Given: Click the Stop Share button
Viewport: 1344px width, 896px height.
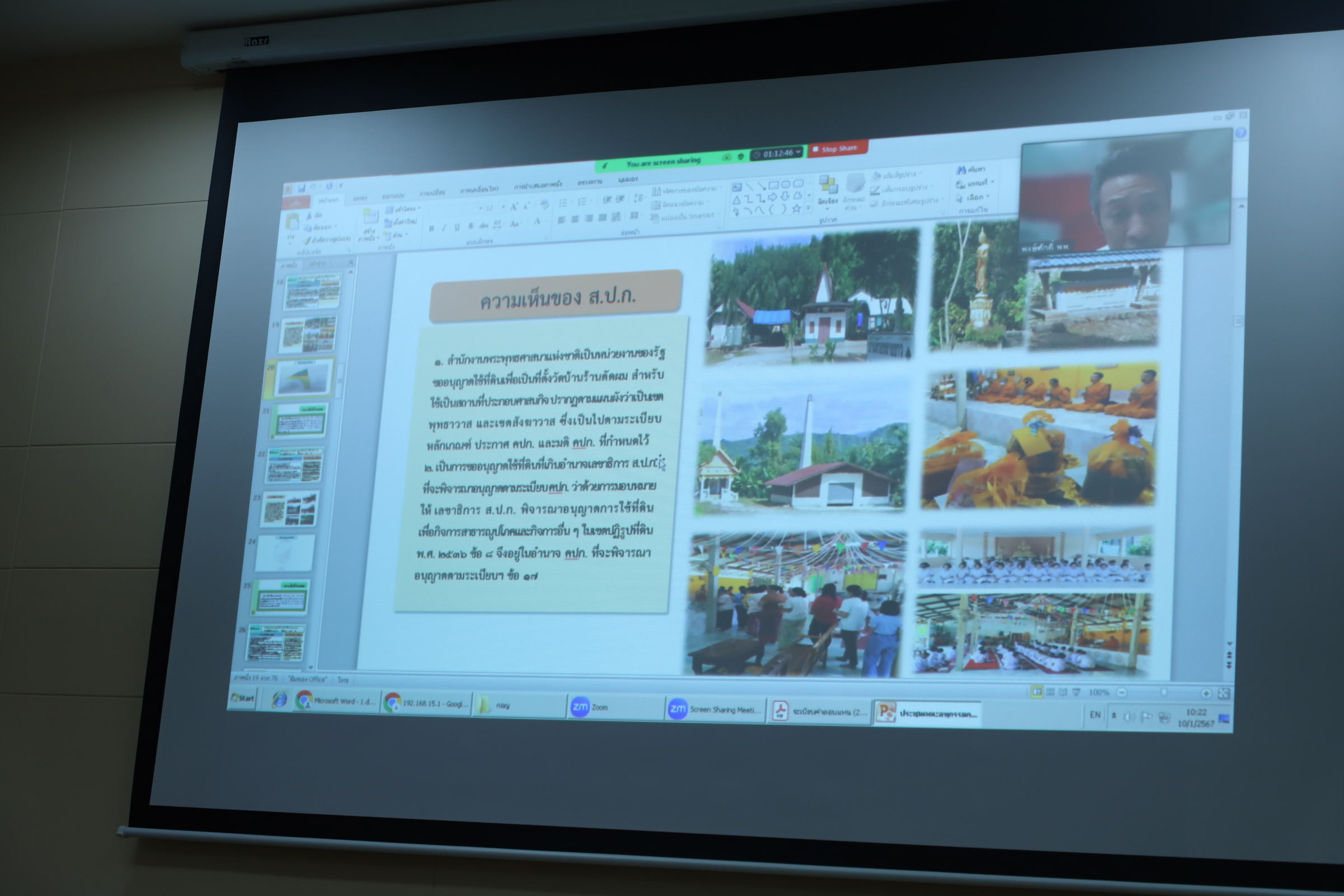Looking at the screenshot, I should pyautogui.click(x=838, y=148).
